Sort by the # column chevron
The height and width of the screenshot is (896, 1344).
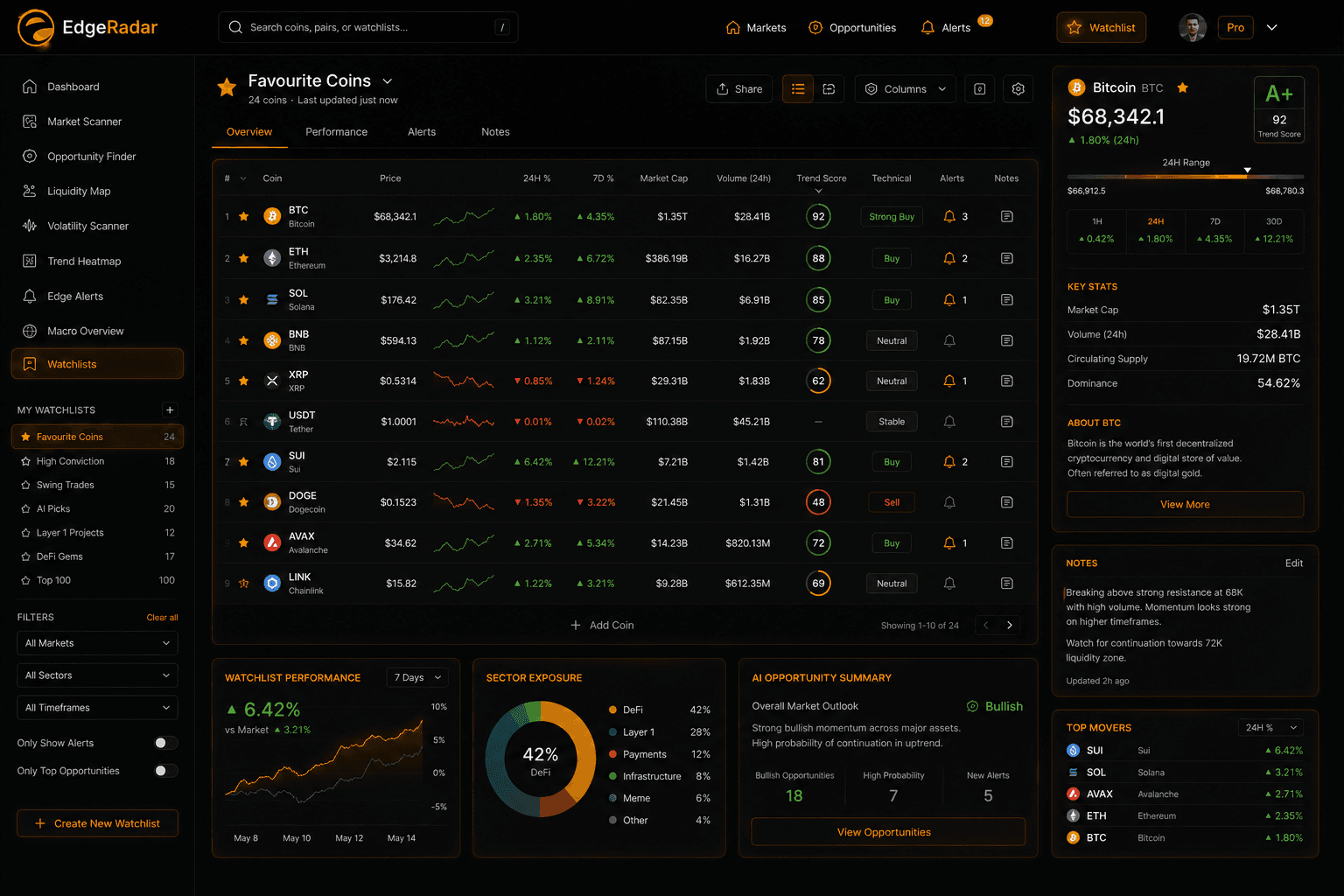tap(243, 178)
